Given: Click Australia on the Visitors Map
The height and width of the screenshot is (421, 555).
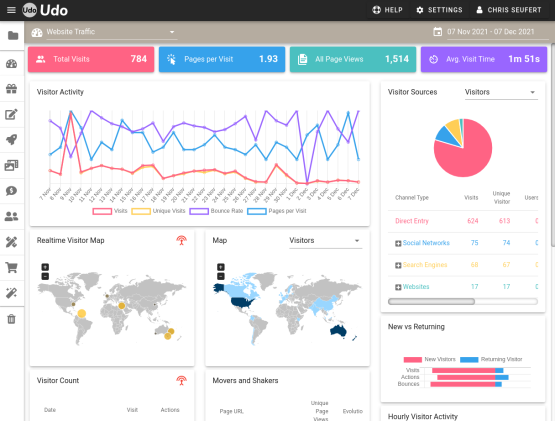Looking at the screenshot, I should [338, 331].
